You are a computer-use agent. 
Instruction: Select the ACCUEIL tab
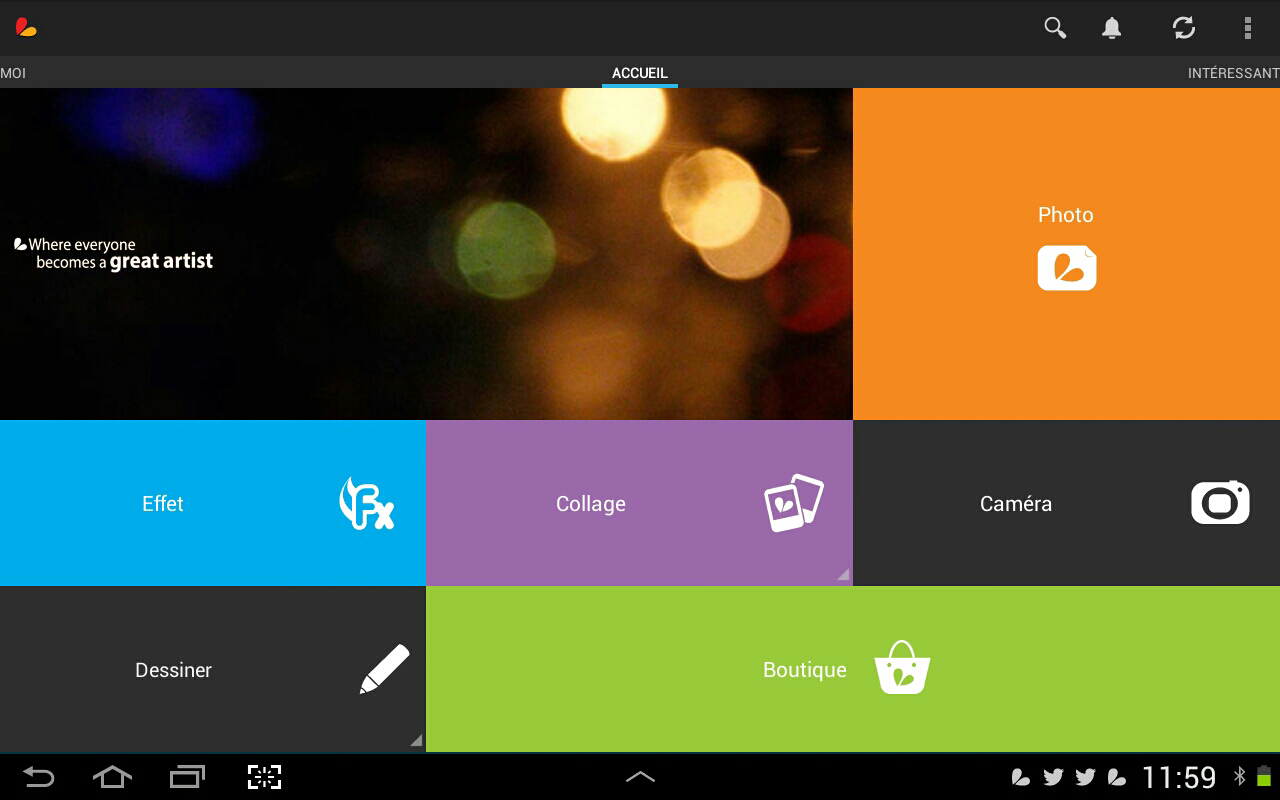click(x=640, y=73)
